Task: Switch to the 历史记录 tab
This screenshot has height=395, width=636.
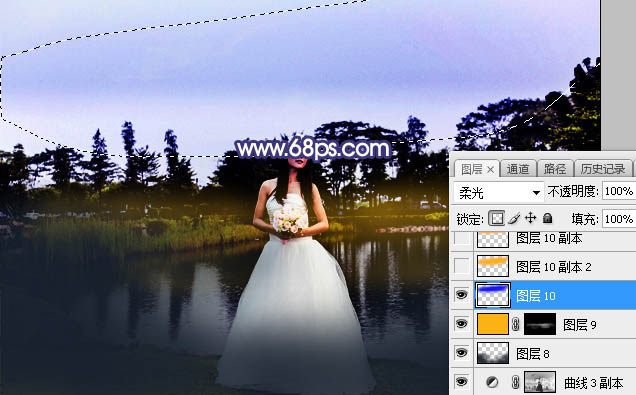Action: 603,169
